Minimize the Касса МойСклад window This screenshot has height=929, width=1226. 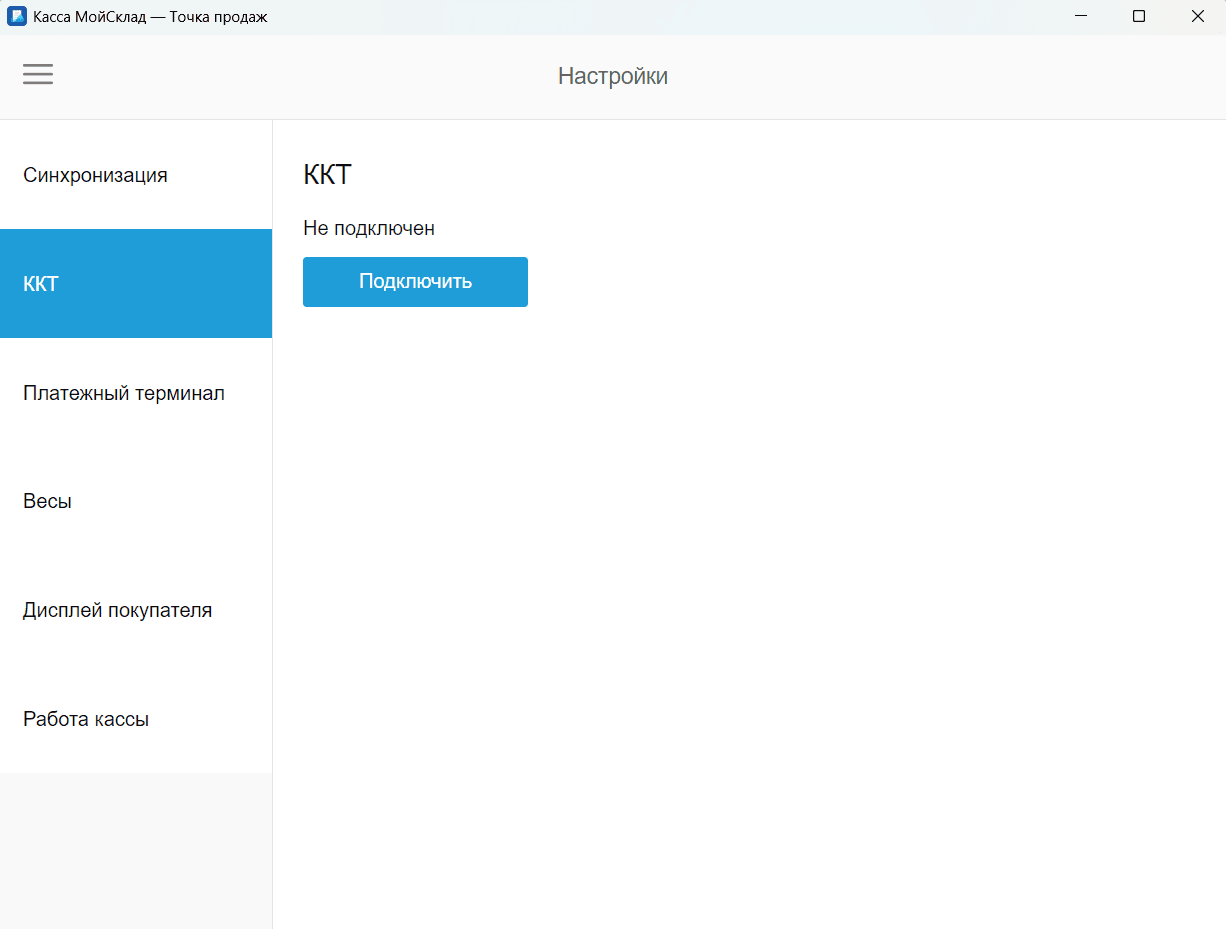pyautogui.click(x=1081, y=17)
